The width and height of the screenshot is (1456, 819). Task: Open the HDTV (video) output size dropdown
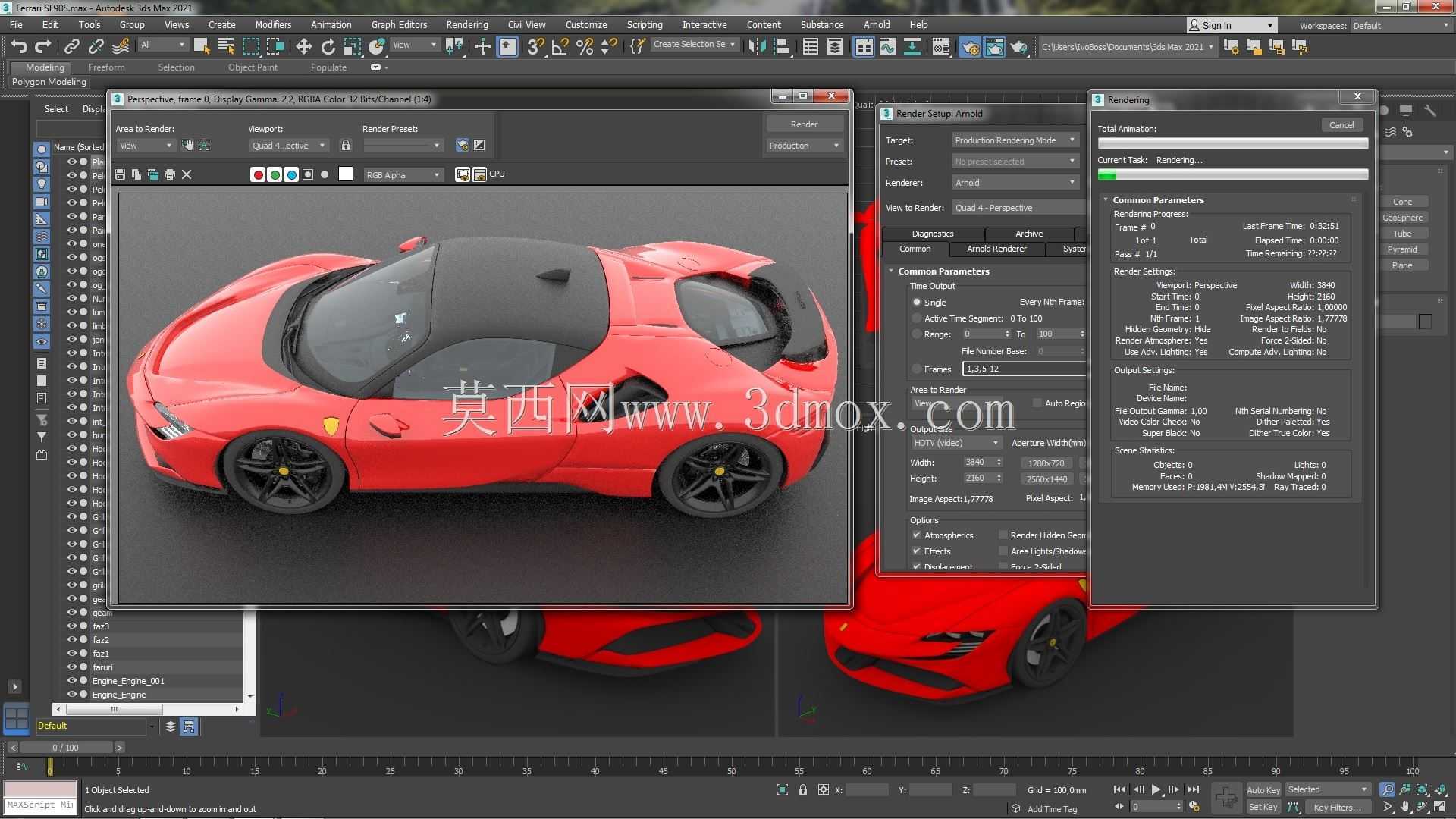(x=956, y=443)
